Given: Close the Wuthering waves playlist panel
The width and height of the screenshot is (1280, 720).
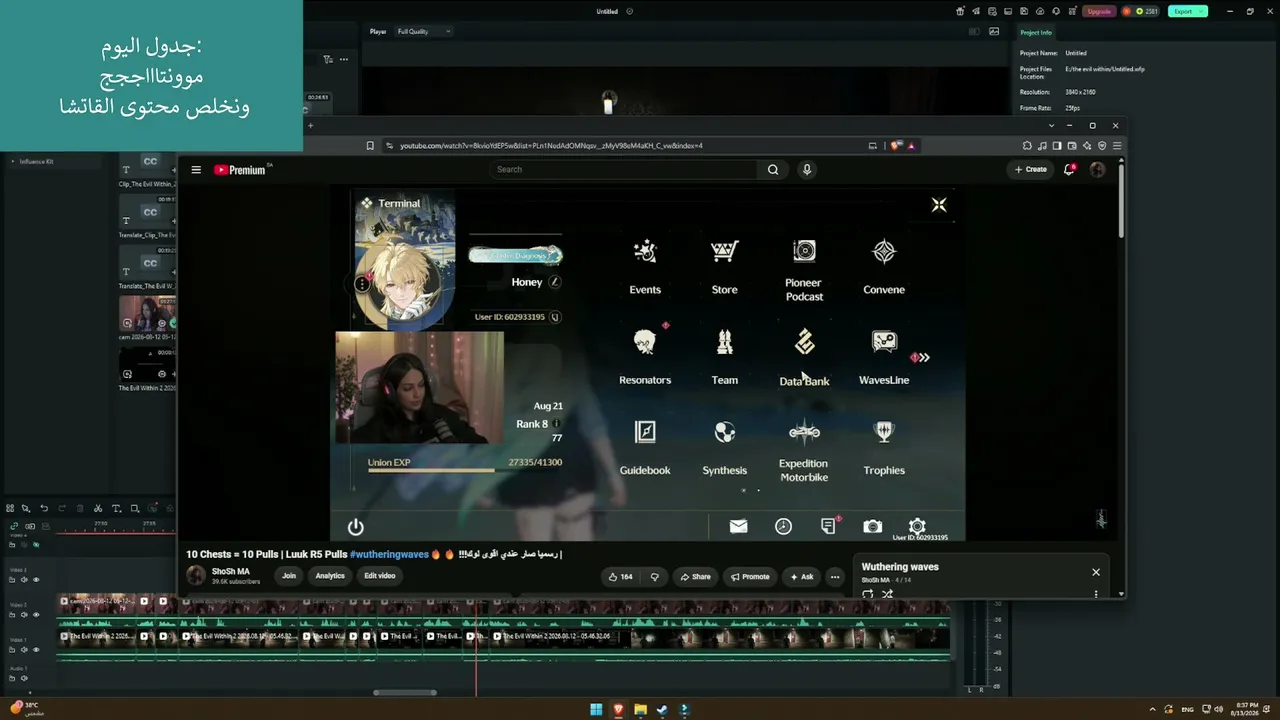Looking at the screenshot, I should pos(1096,572).
